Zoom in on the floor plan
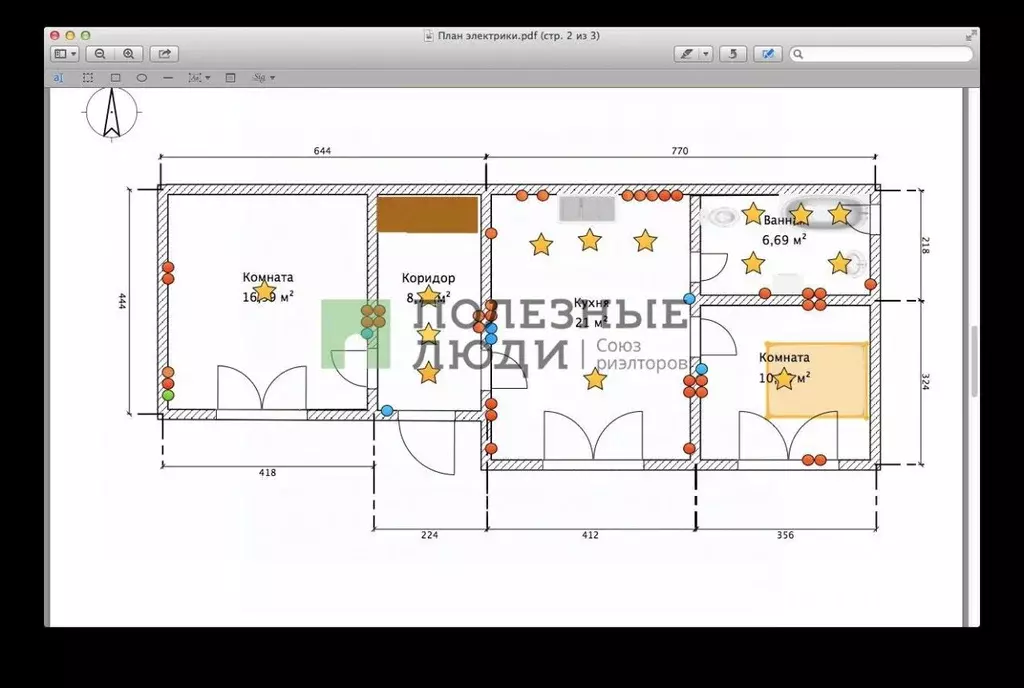 [x=128, y=54]
